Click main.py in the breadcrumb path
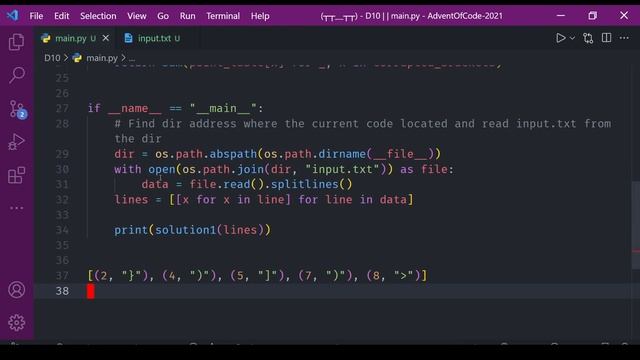 coord(102,58)
